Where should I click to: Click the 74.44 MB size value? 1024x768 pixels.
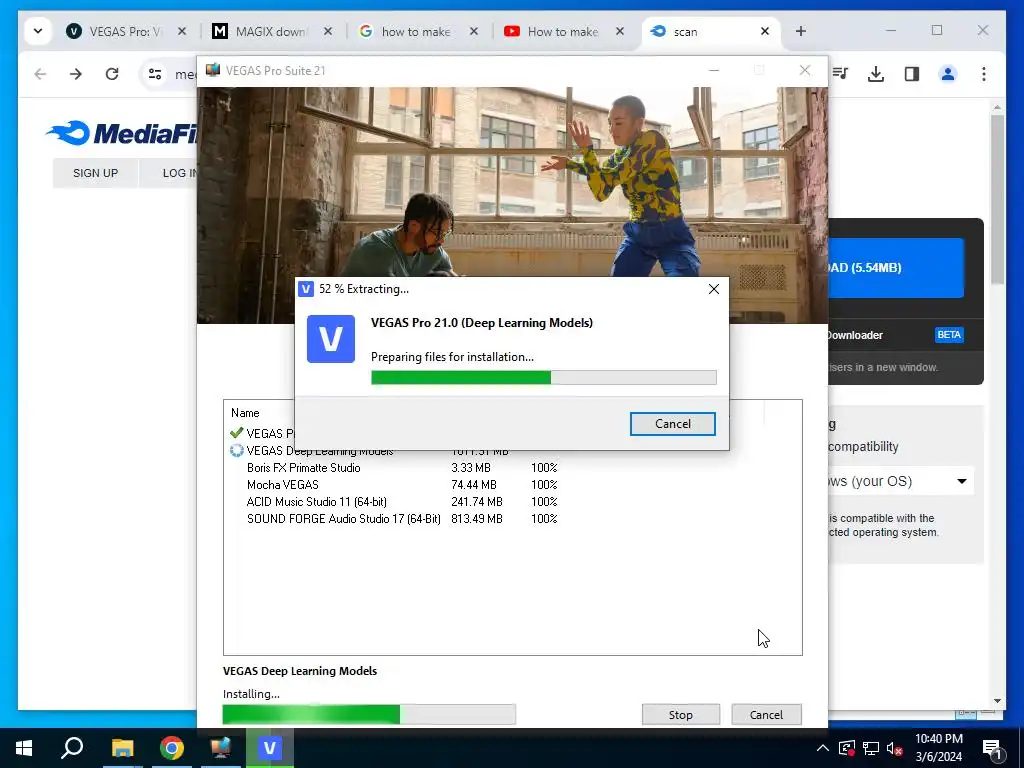pos(473,485)
